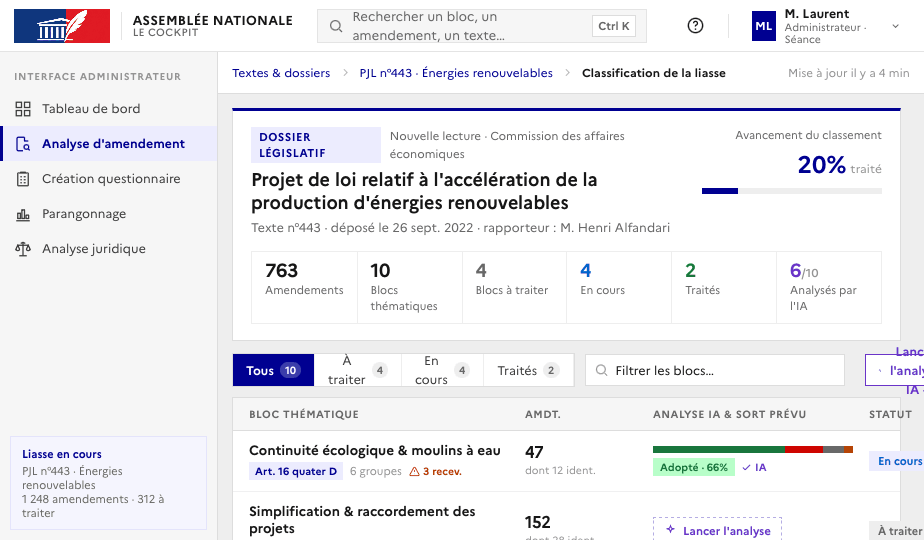Click the Mise à jour il y a 4 min text

pos(849,73)
